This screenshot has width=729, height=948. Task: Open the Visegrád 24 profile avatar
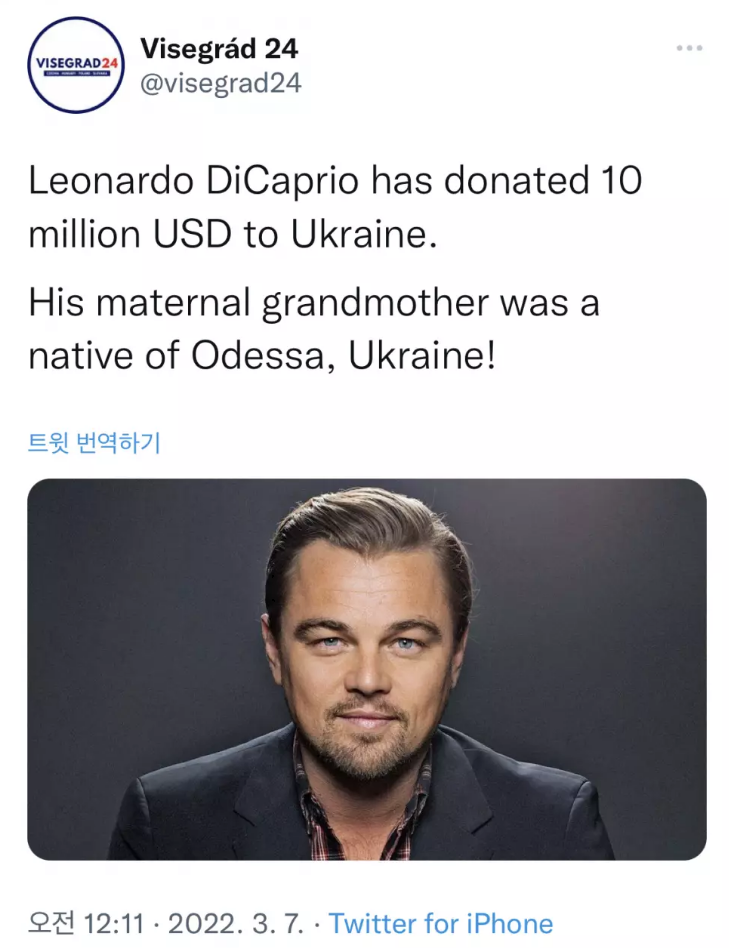[75, 65]
